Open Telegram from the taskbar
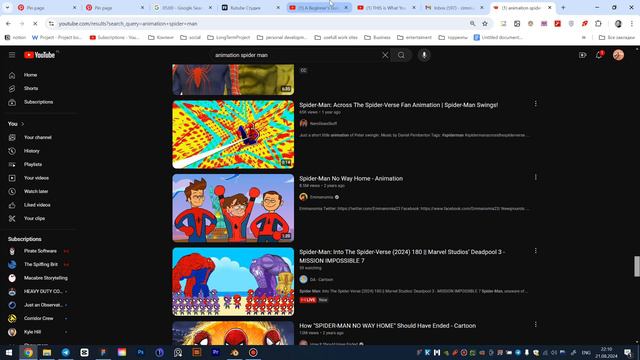This screenshot has height=360, width=640. tap(66, 352)
